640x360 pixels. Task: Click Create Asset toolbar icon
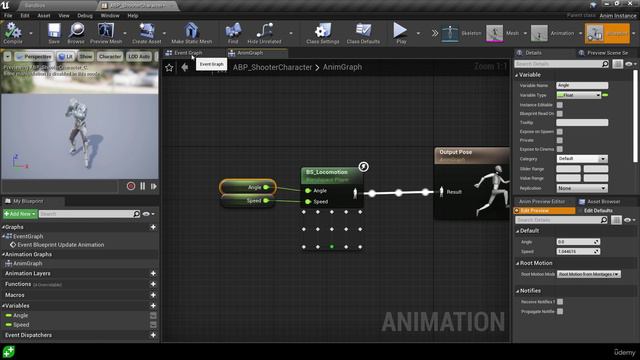(147, 33)
